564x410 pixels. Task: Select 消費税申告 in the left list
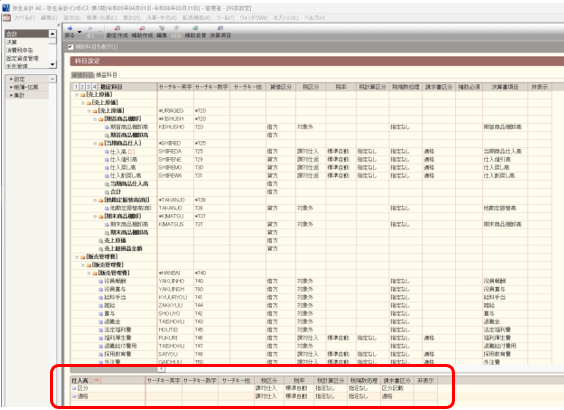27,50
